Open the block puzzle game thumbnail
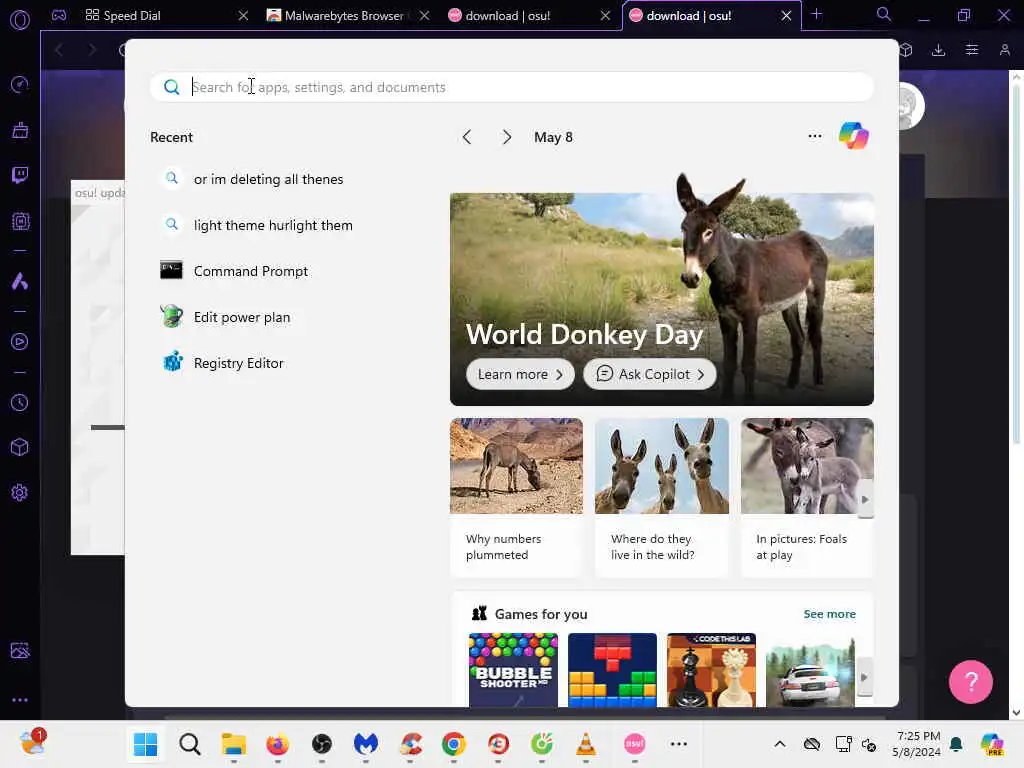This screenshot has width=1024, height=768. pyautogui.click(x=613, y=670)
